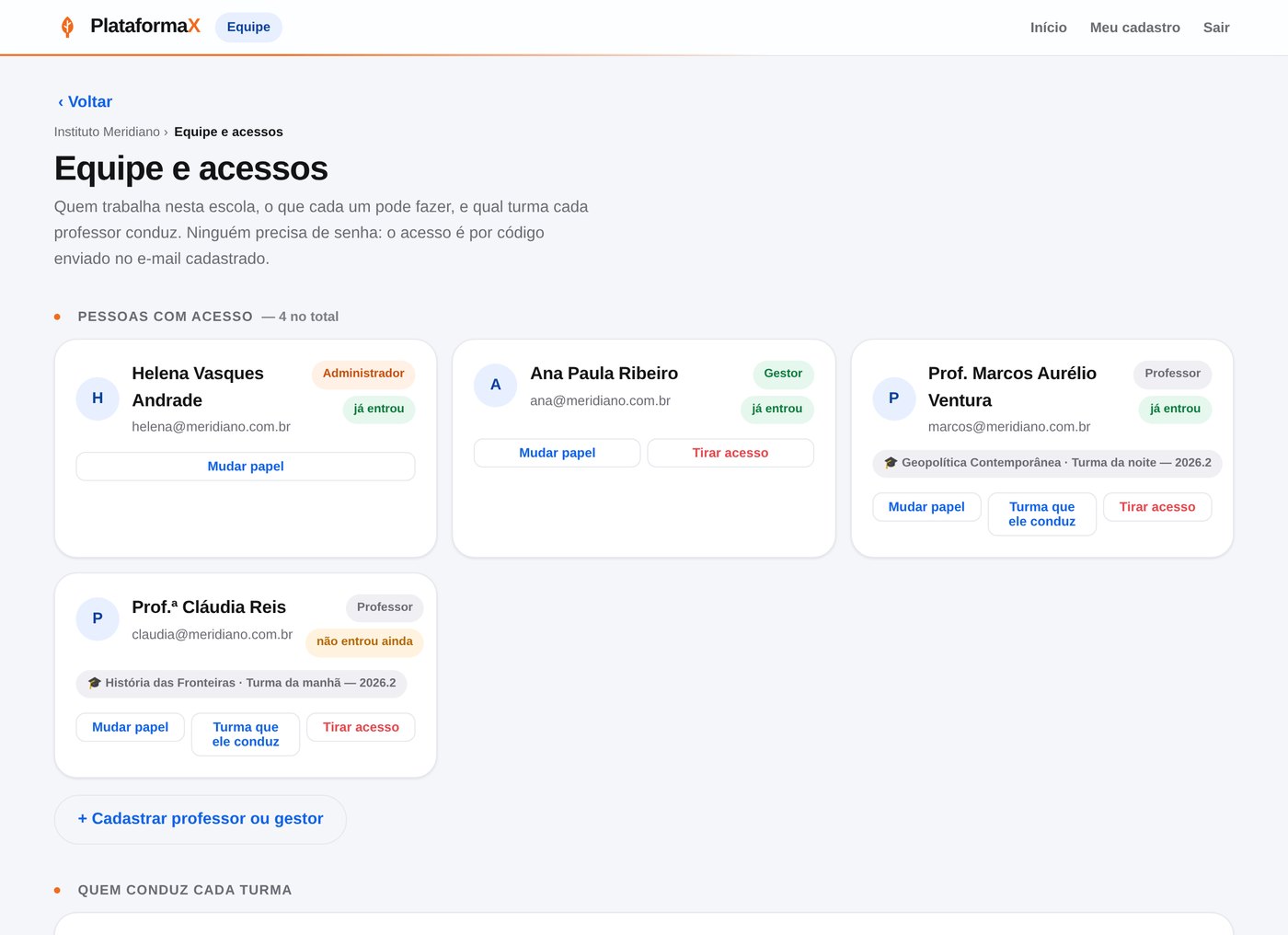Click the Professor badge on Marcos's card
Image resolution: width=1288 pixels, height=935 pixels.
coord(1172,374)
